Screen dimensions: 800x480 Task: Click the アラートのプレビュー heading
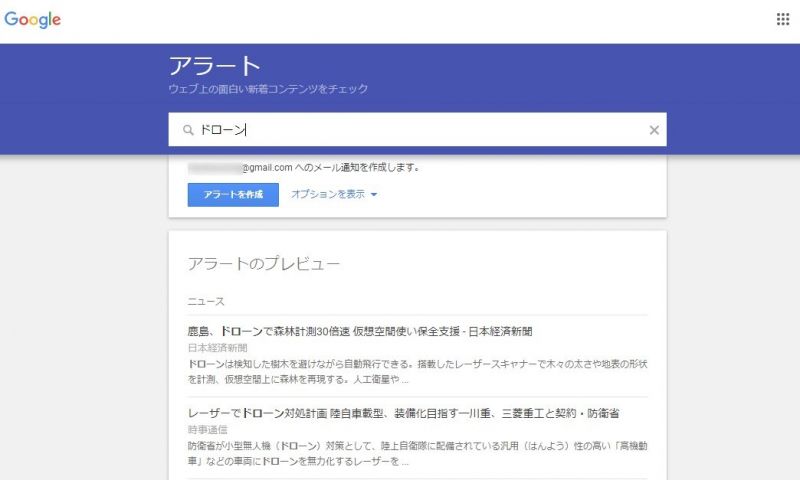point(264,264)
